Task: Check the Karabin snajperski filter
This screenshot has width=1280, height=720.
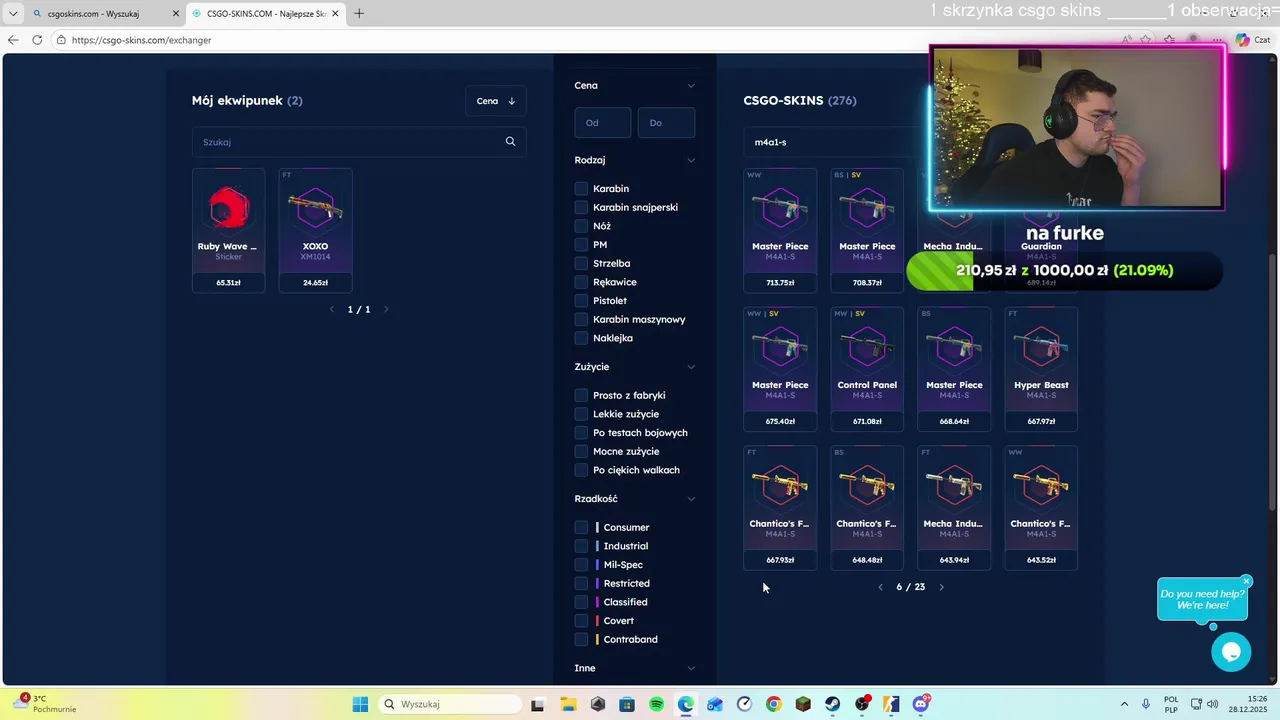Action: tap(581, 207)
